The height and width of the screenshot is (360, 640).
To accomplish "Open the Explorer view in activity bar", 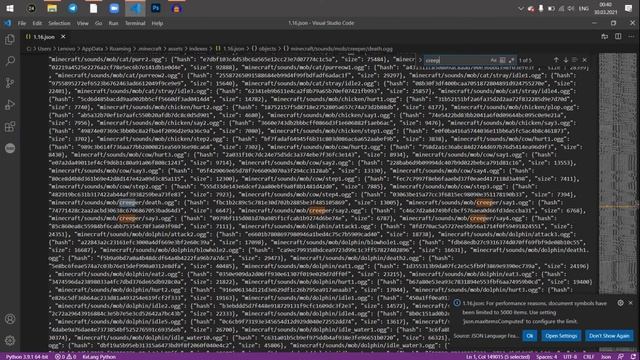I will click(10, 40).
